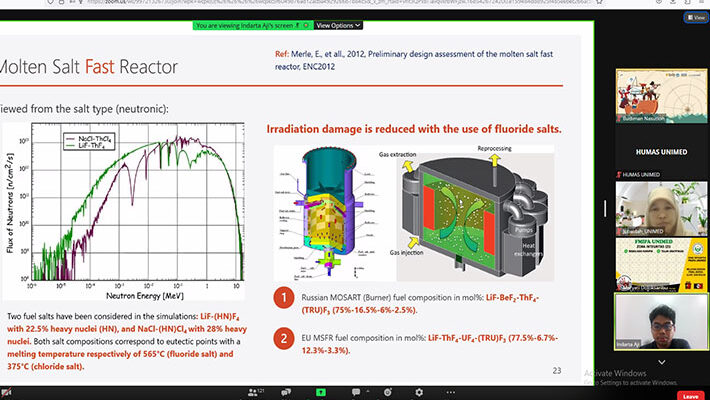
Task: Select Budiman Nasution's video tile
Action: pos(654,97)
